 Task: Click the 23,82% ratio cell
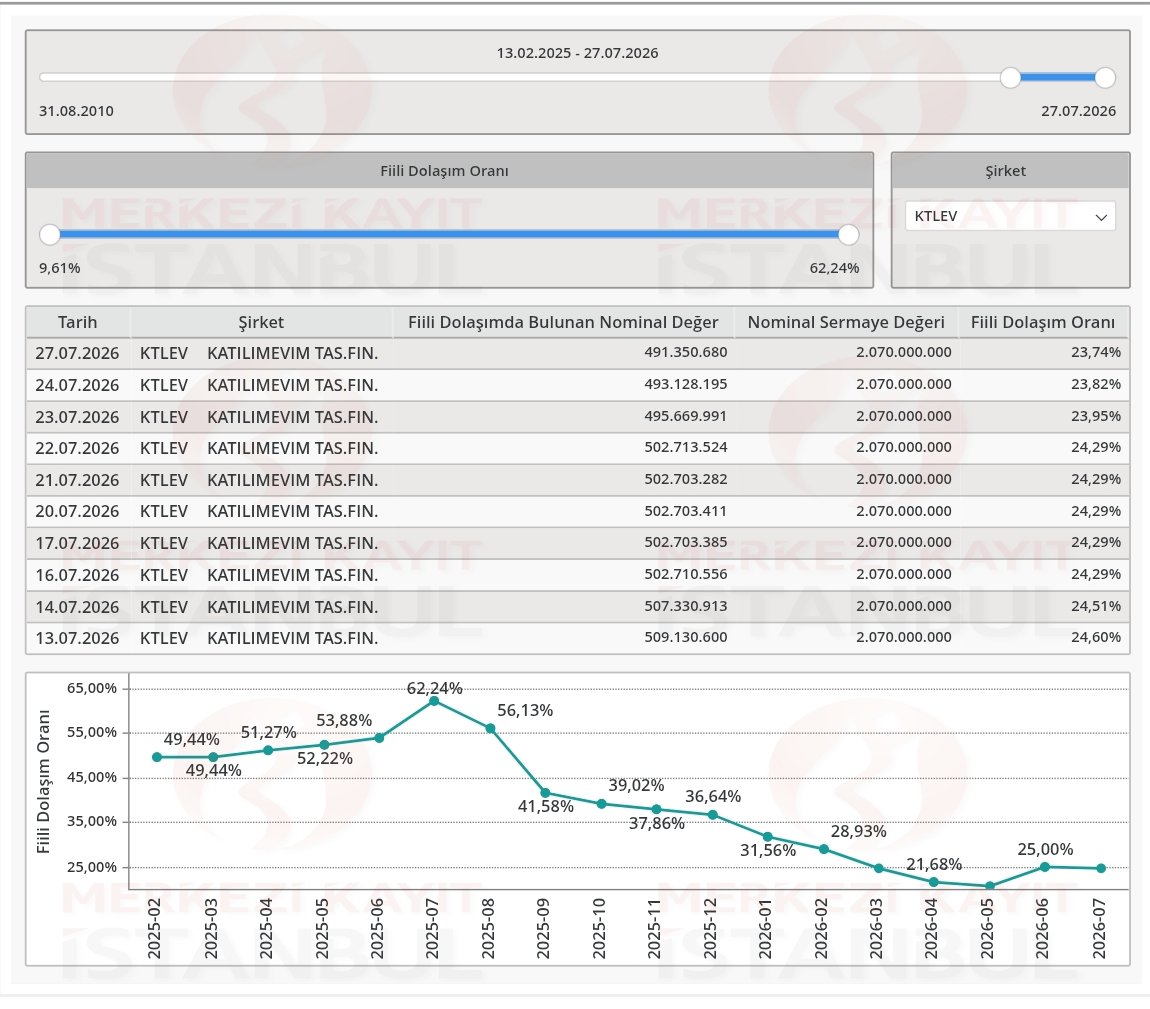click(1096, 384)
